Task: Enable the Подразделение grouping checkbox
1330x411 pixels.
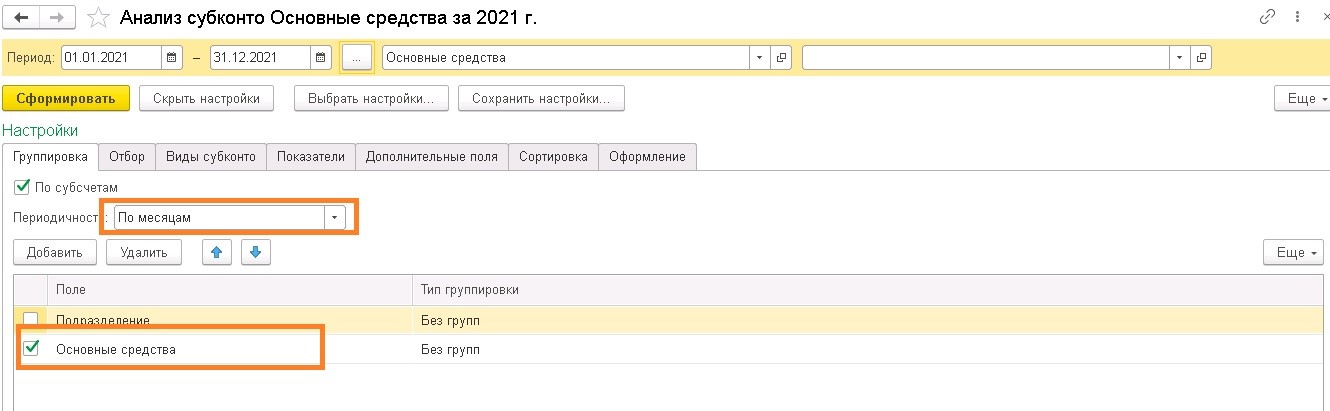Action: [31, 320]
